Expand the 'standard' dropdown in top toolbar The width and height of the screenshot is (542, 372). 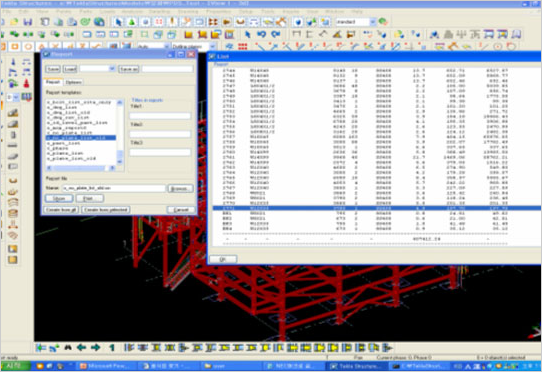coord(373,22)
